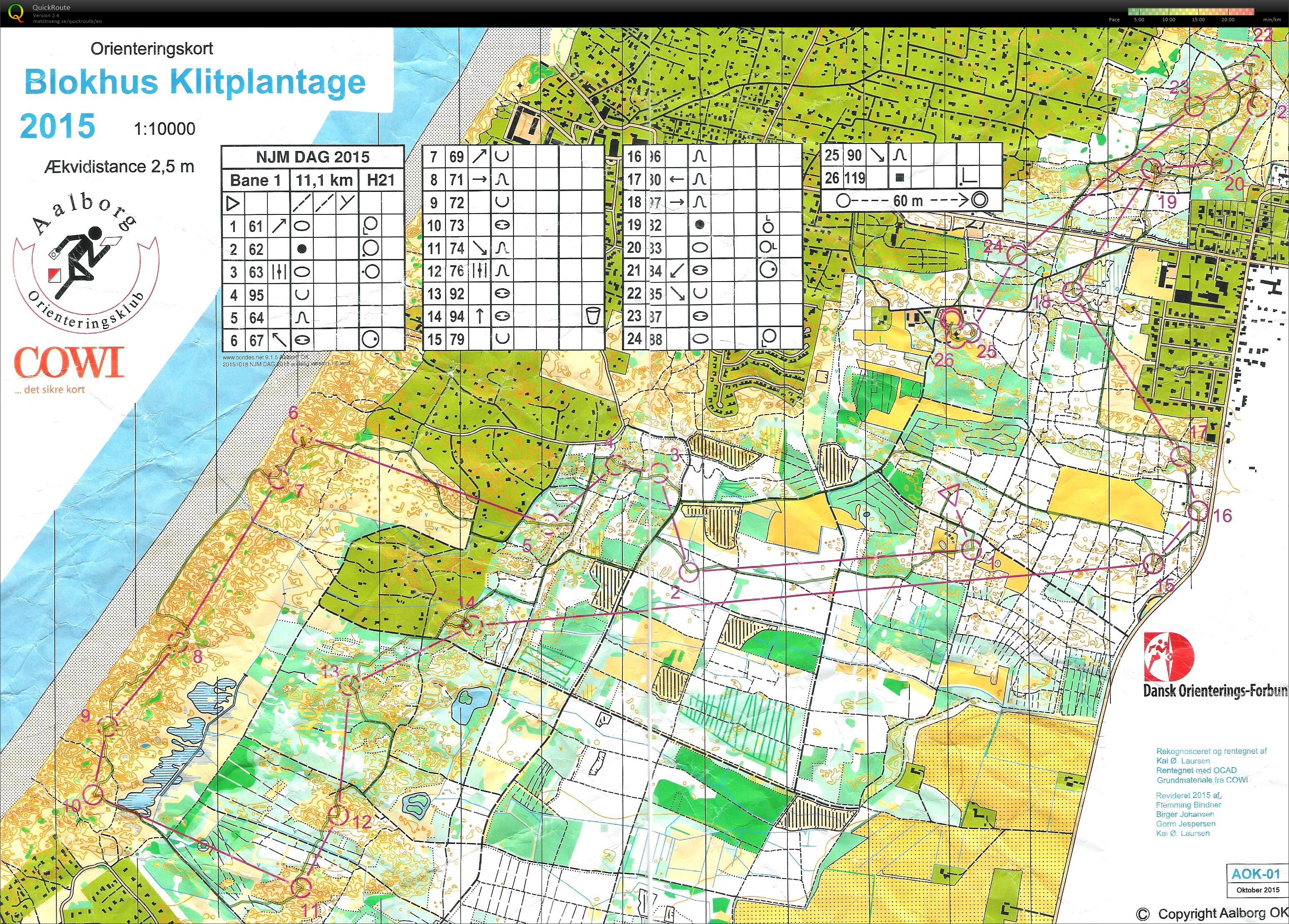Click the 'Ækvidistance 2,5 m' text
This screenshot has width=1289, height=924.
pyautogui.click(x=119, y=166)
